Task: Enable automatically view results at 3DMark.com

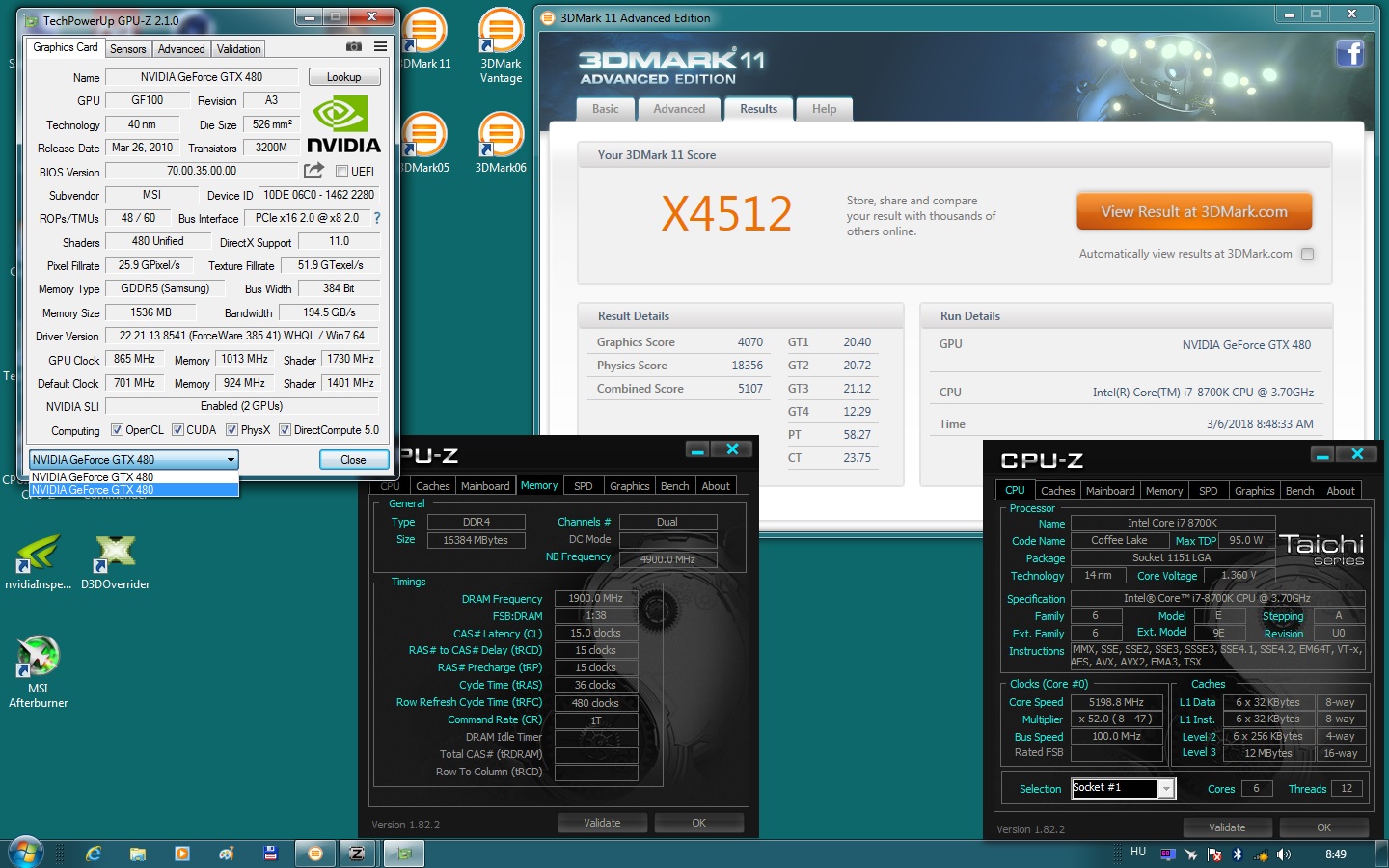Action: [1307, 255]
